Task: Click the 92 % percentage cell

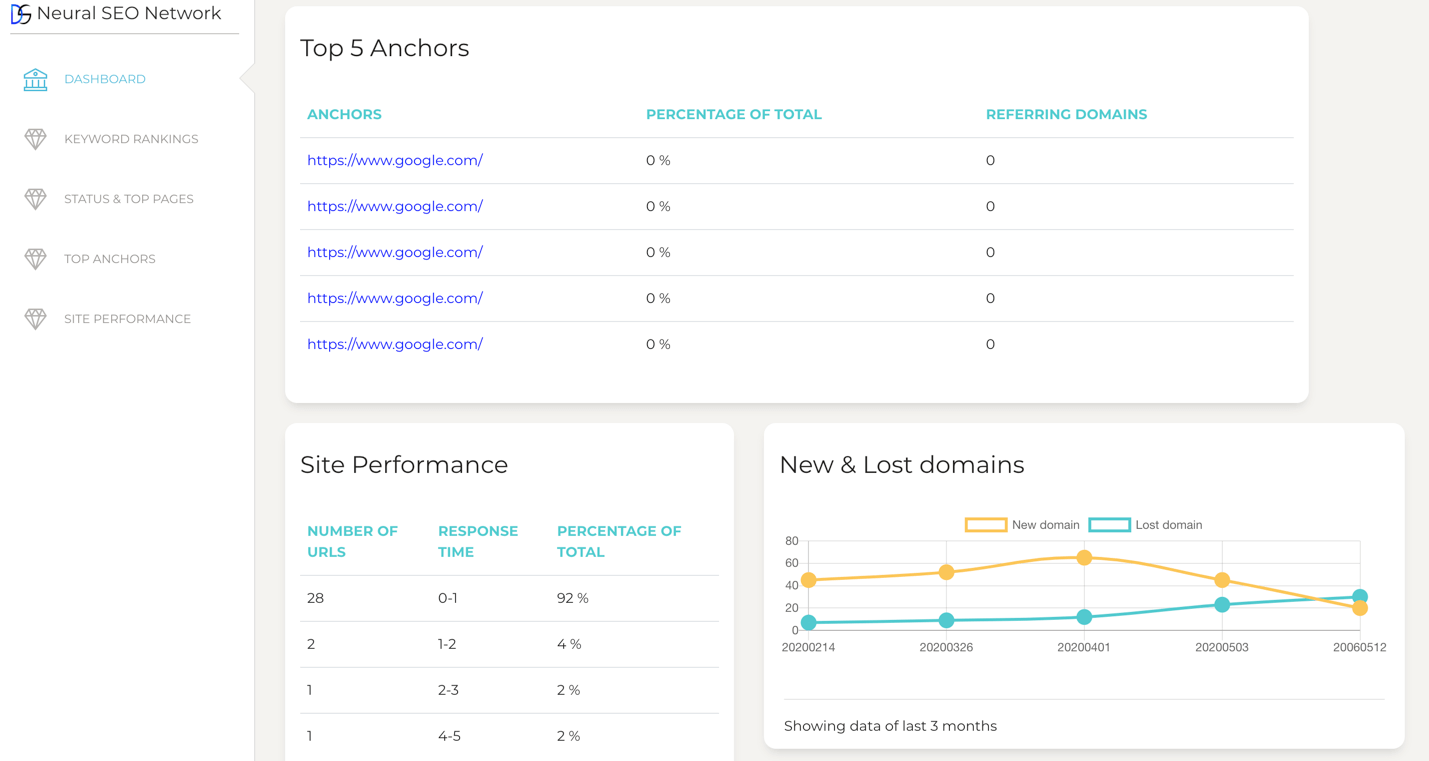Action: pyautogui.click(x=573, y=598)
